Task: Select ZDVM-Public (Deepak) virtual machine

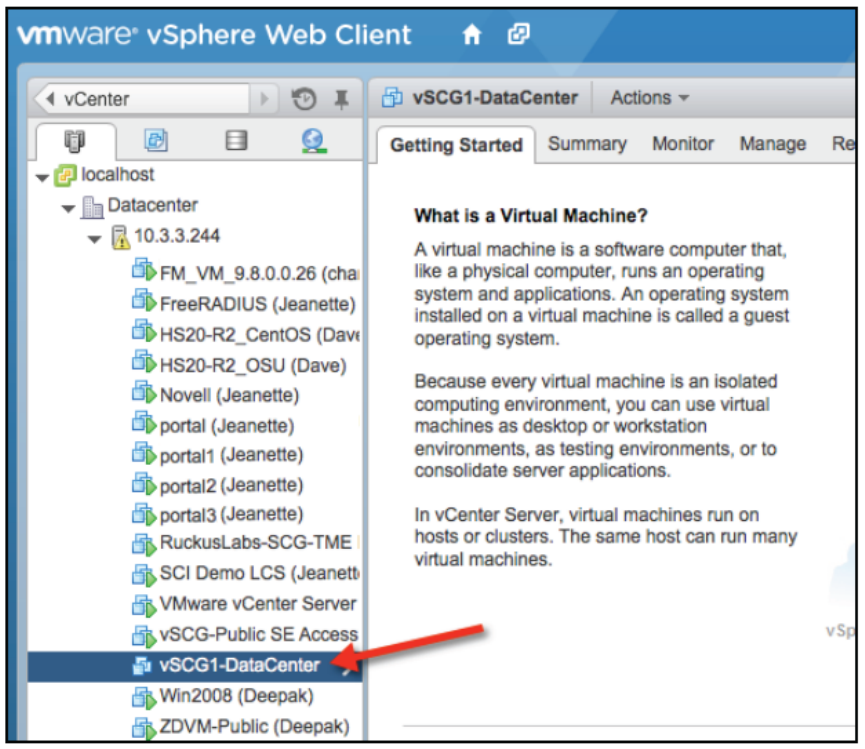Action: tap(255, 727)
